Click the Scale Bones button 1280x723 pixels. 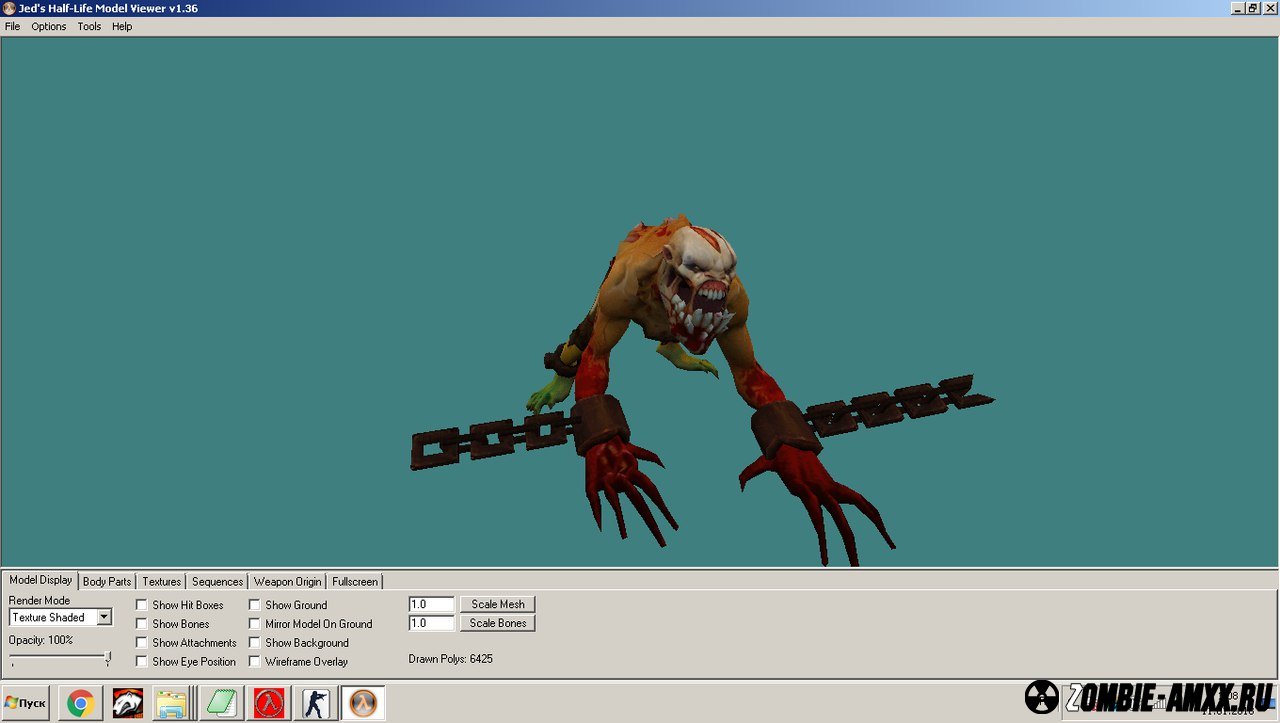pyautogui.click(x=498, y=623)
